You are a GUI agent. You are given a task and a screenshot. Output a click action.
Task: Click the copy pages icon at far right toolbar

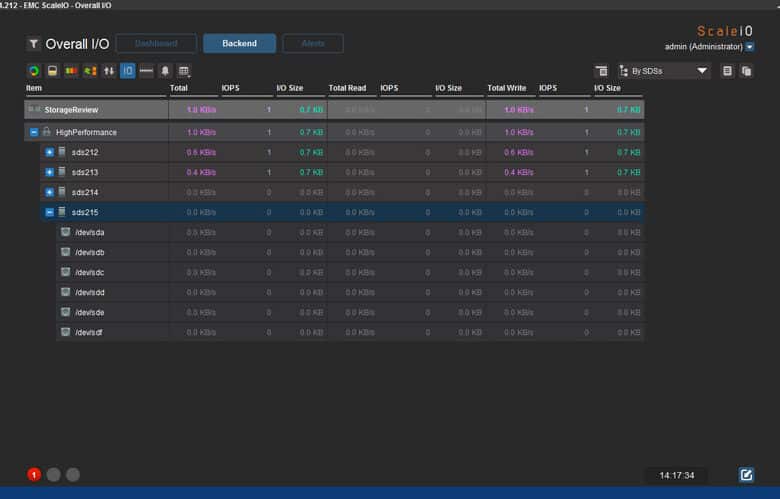746,71
